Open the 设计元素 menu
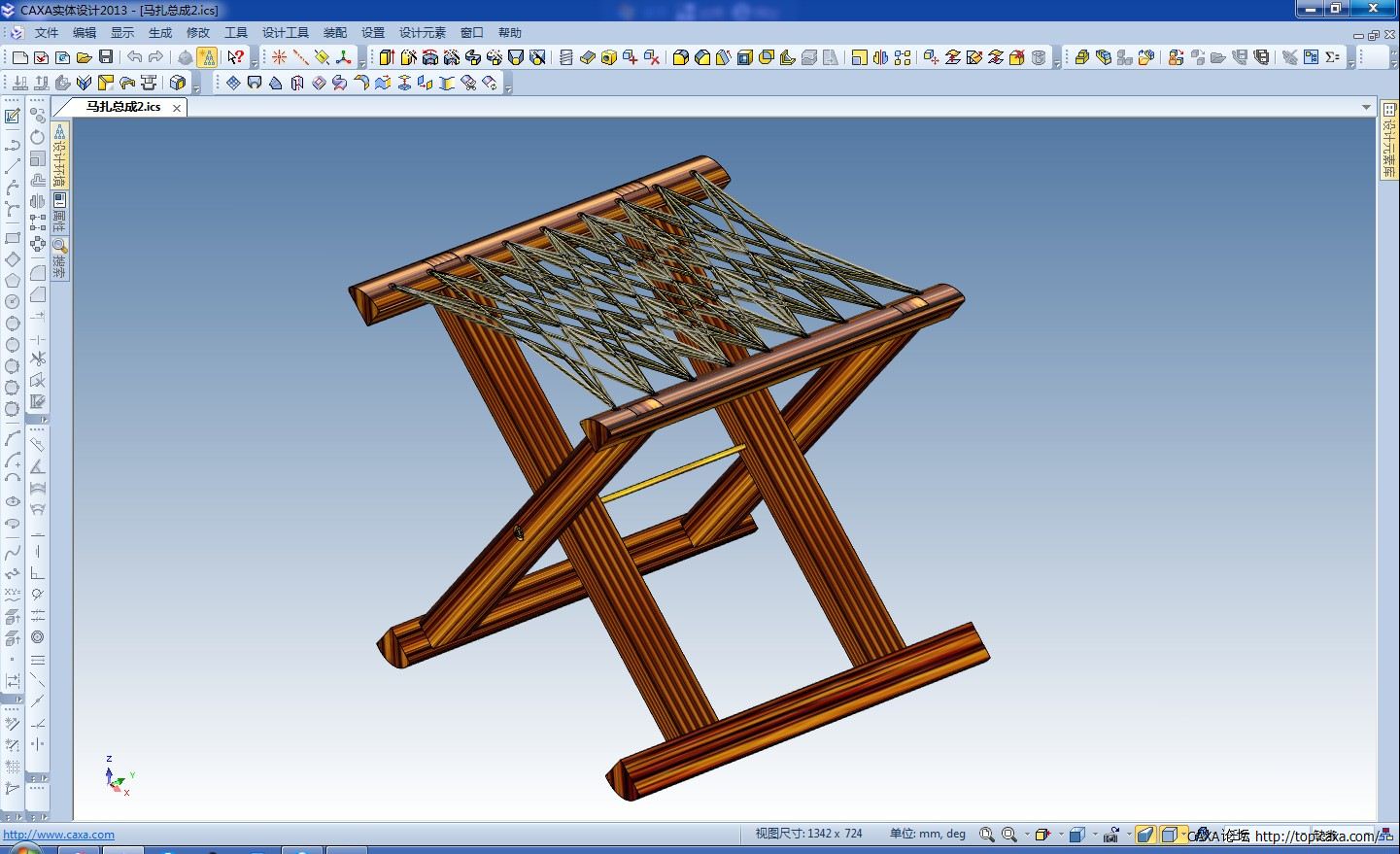 (x=423, y=33)
